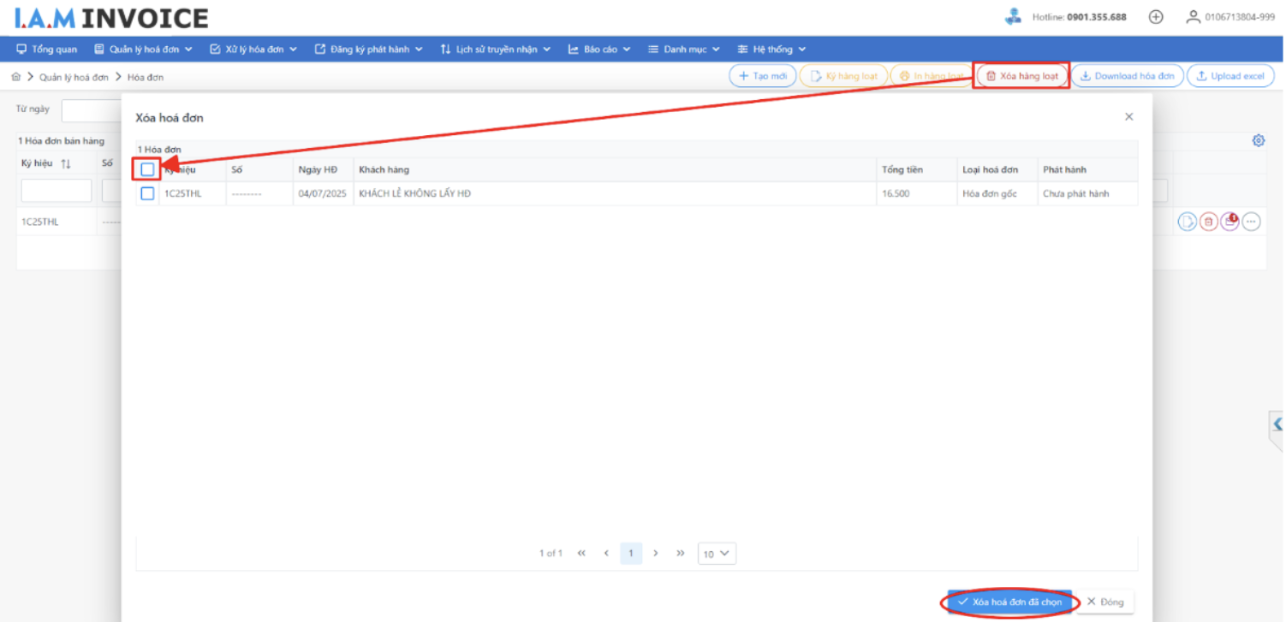The width and height of the screenshot is (1286, 622).
Task: Click the plus circle icon in header
Action: click(1156, 17)
